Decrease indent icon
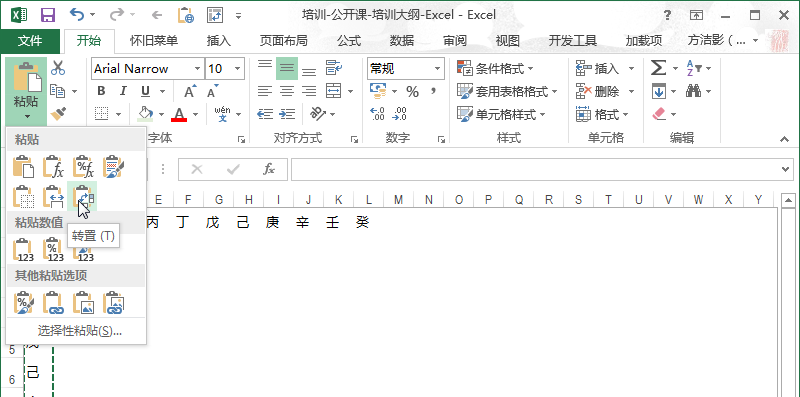 [x=265, y=114]
